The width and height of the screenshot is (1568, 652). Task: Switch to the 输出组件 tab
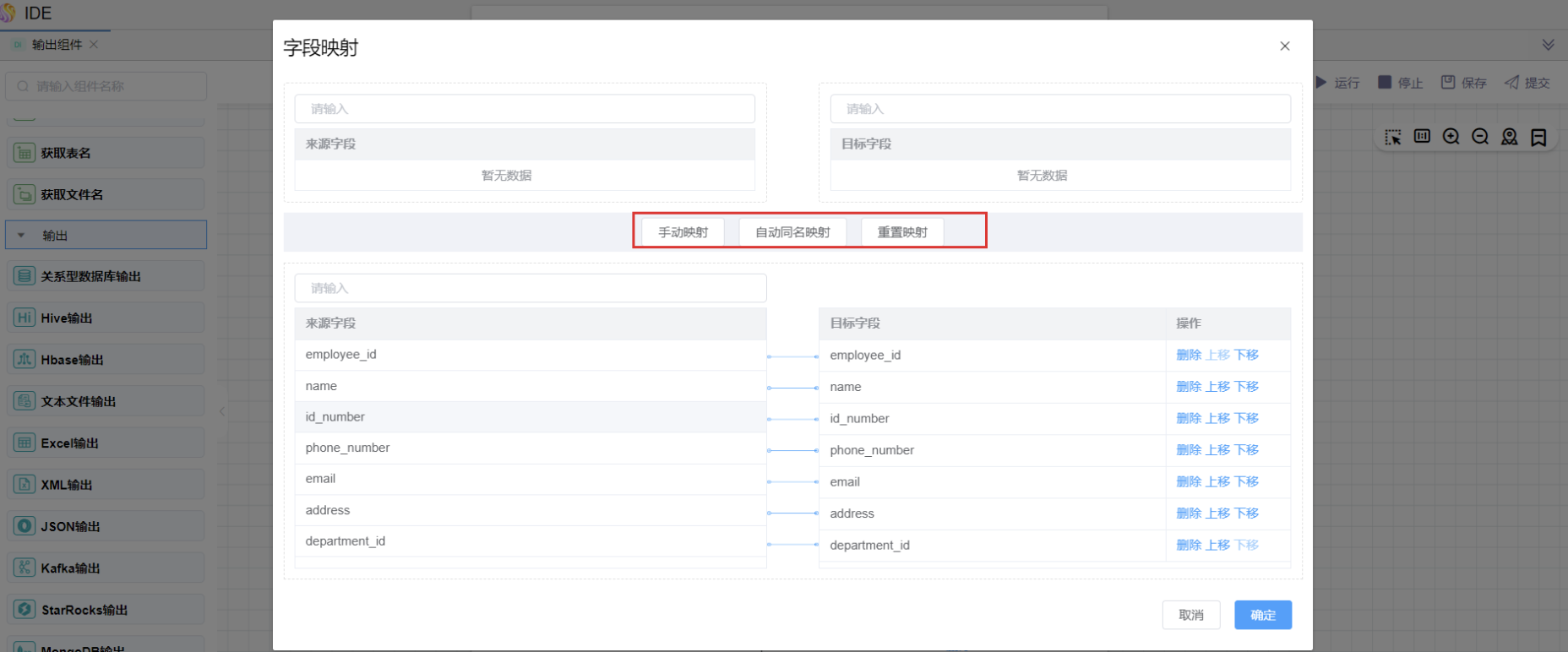tap(57, 45)
